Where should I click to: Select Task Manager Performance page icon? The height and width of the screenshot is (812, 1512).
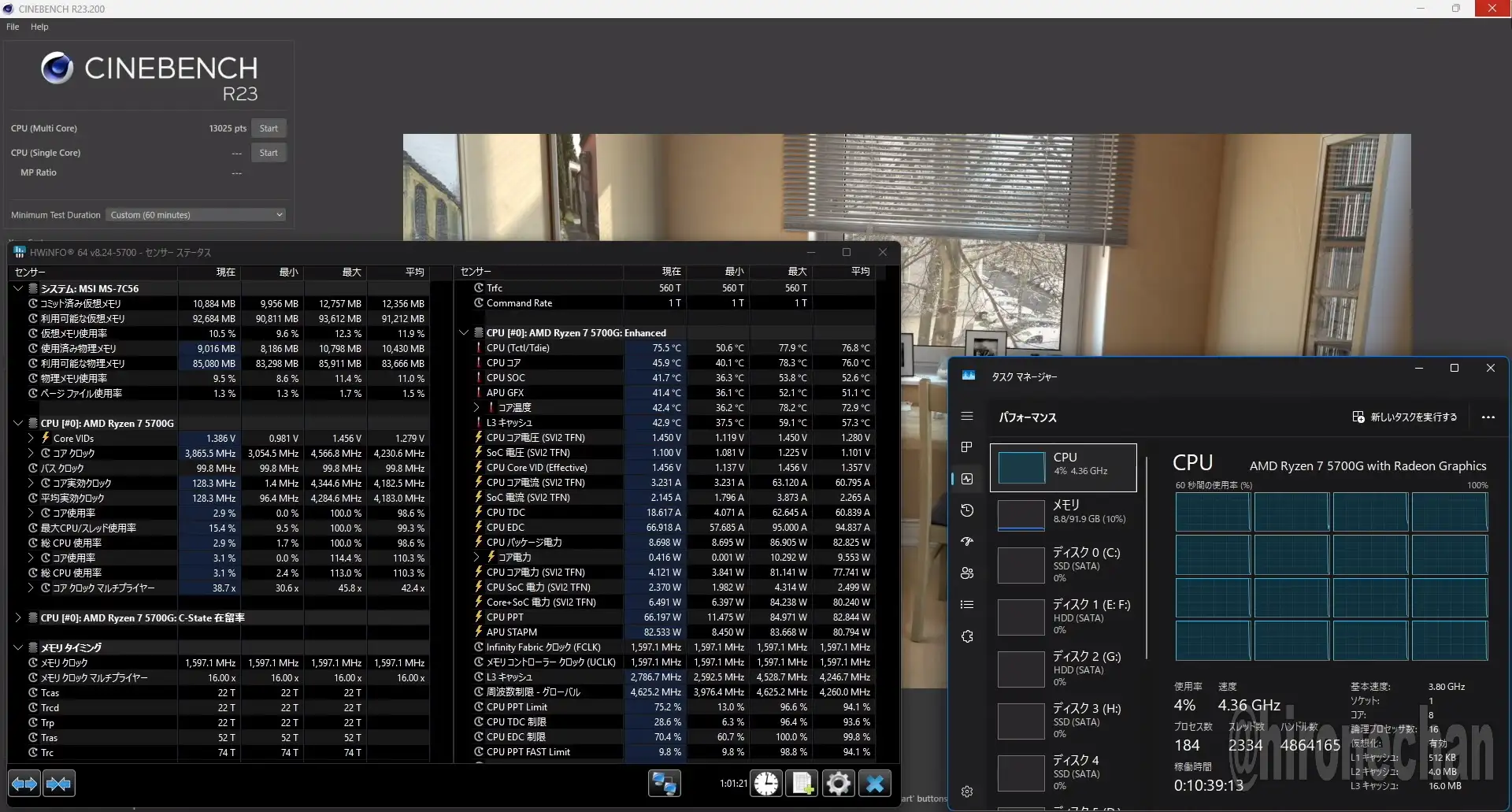point(967,479)
